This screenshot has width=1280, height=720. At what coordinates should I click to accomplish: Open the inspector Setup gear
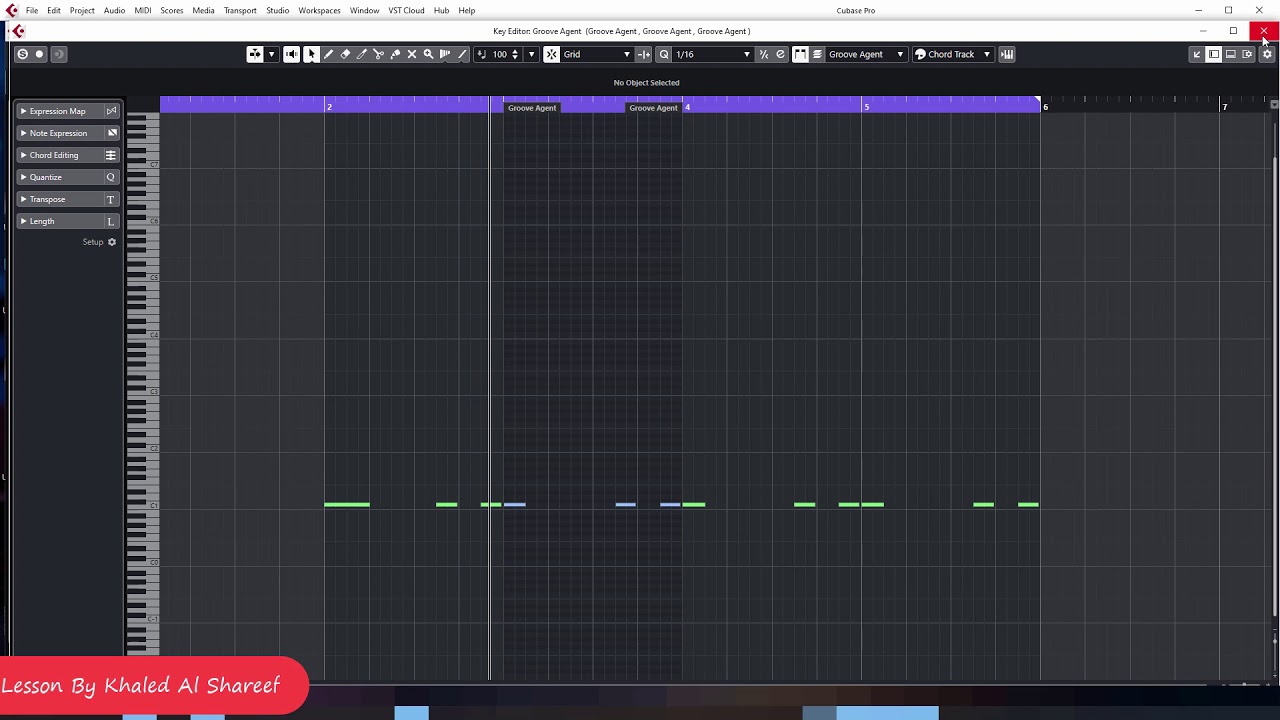coord(112,242)
